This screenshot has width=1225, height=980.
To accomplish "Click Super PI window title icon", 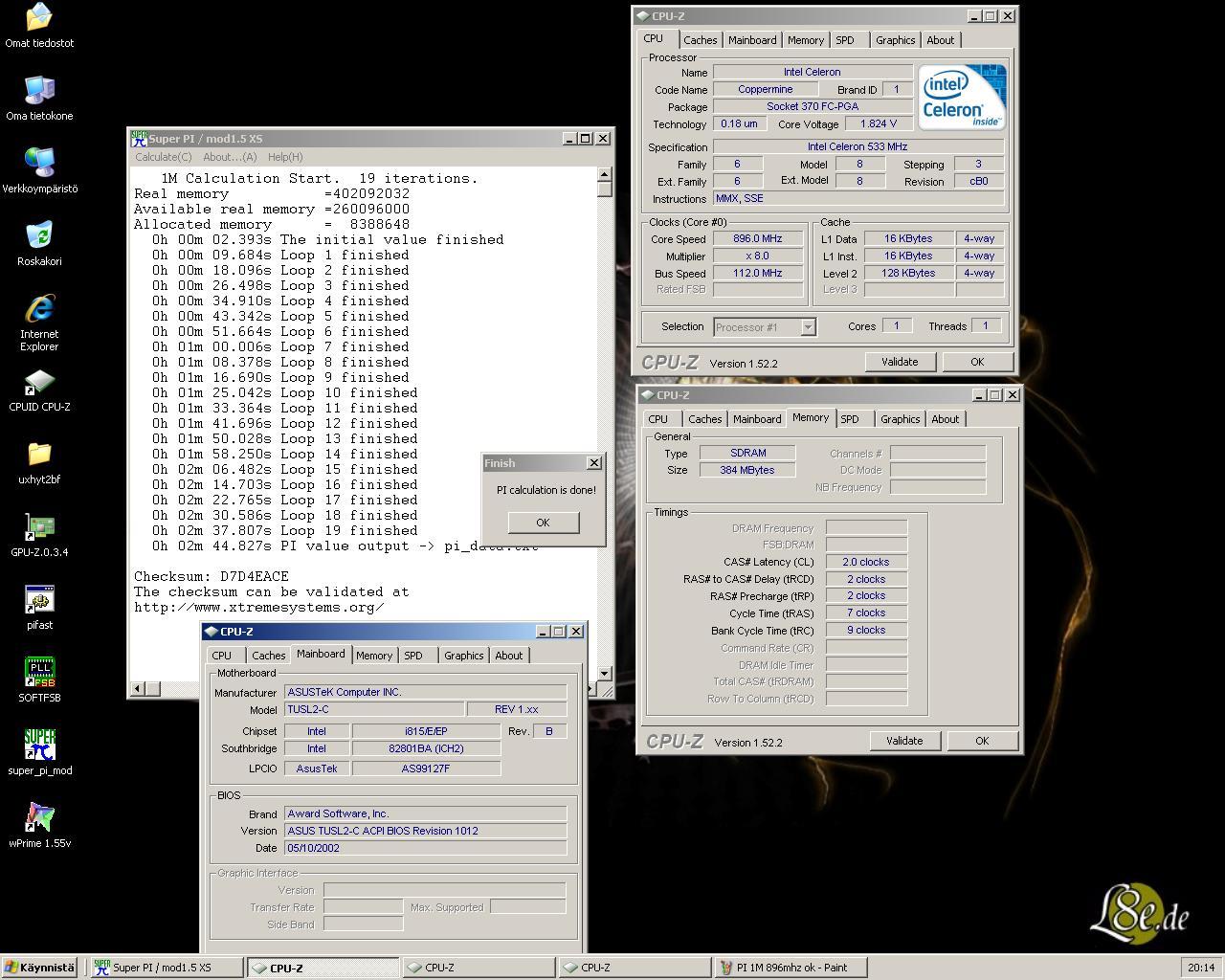I will click(x=140, y=138).
